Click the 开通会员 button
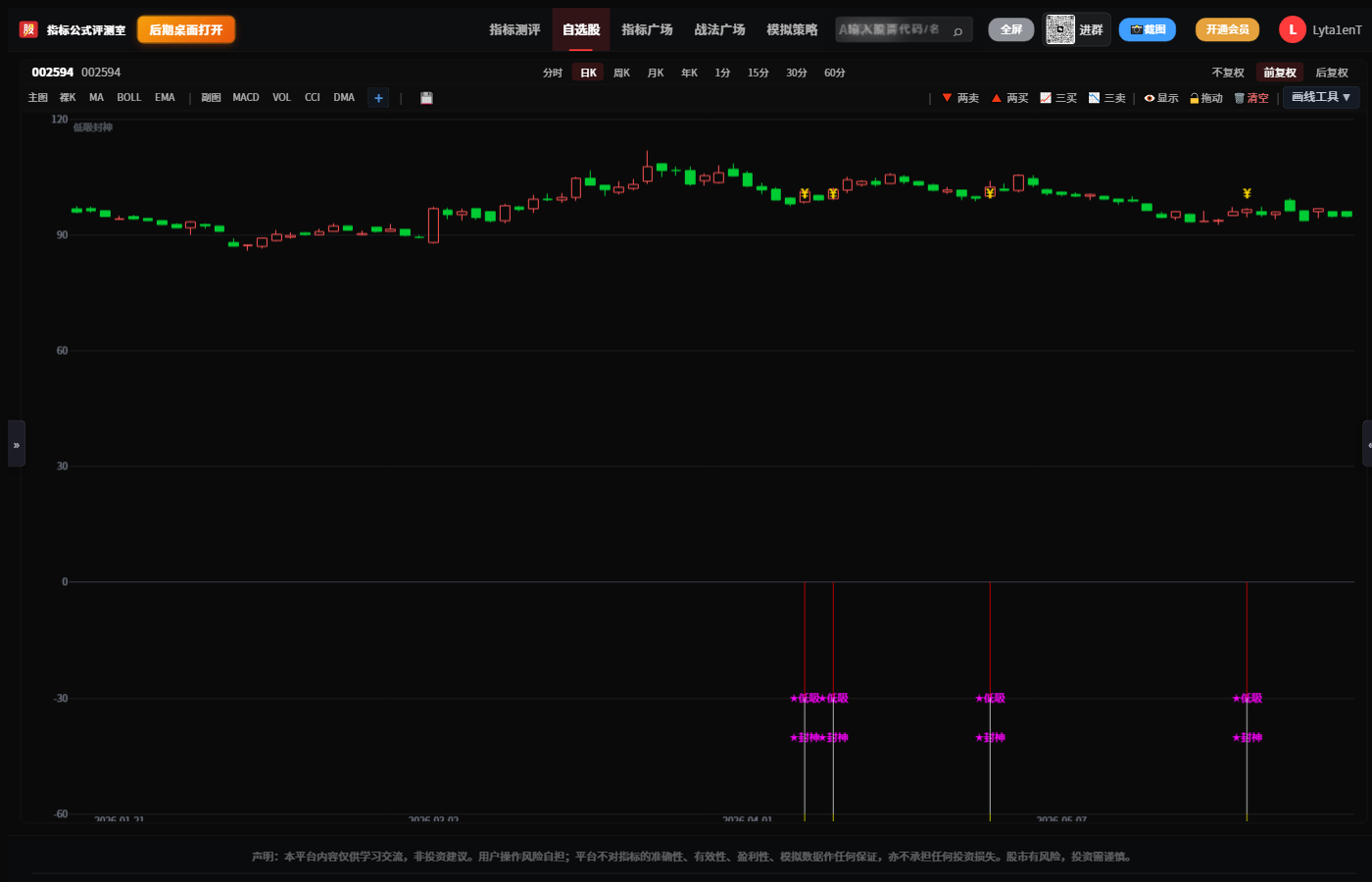1372x882 pixels. coord(1227,29)
